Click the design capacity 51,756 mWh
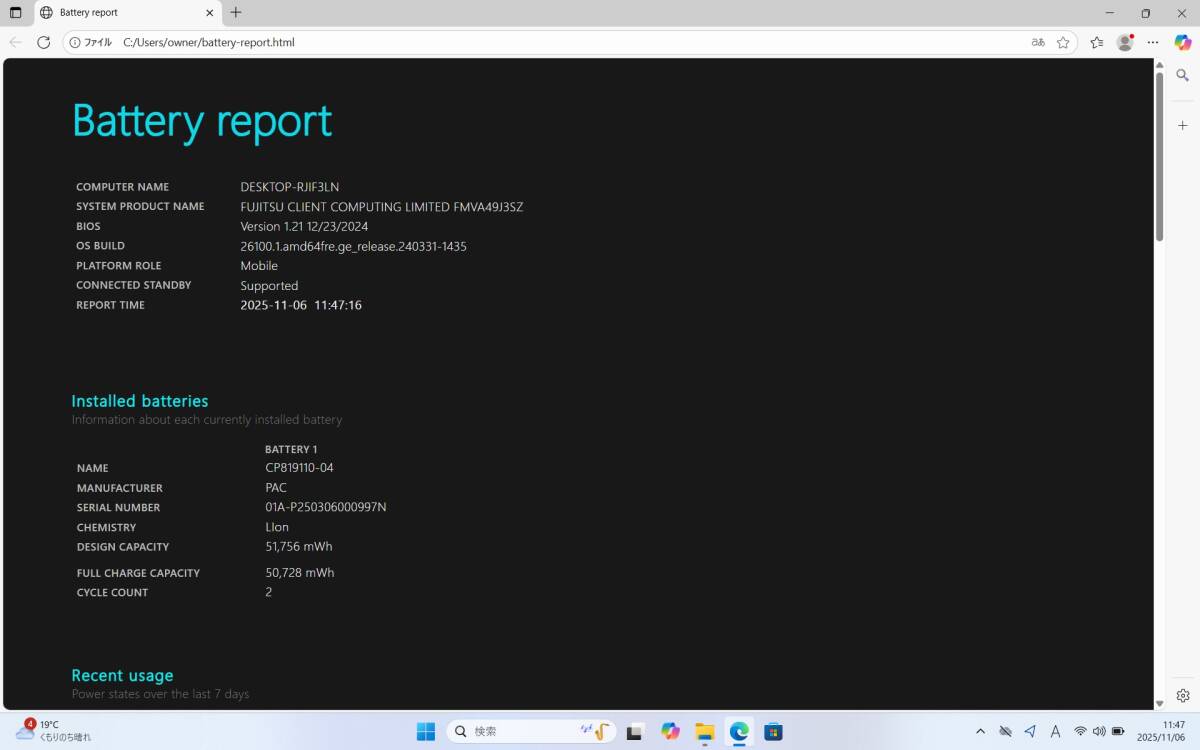 299,547
